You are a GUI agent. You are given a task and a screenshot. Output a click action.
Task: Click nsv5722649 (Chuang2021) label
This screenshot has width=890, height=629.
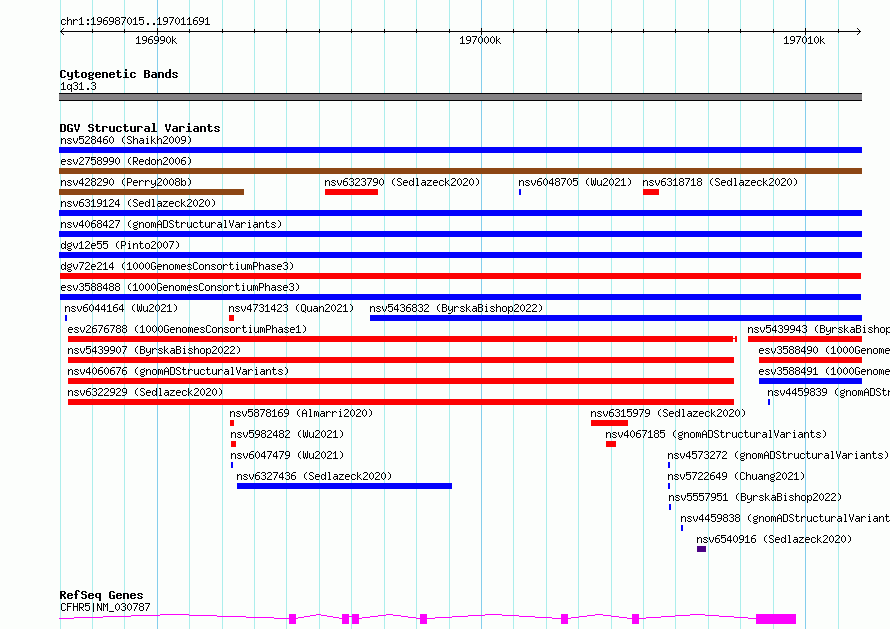(x=736, y=476)
